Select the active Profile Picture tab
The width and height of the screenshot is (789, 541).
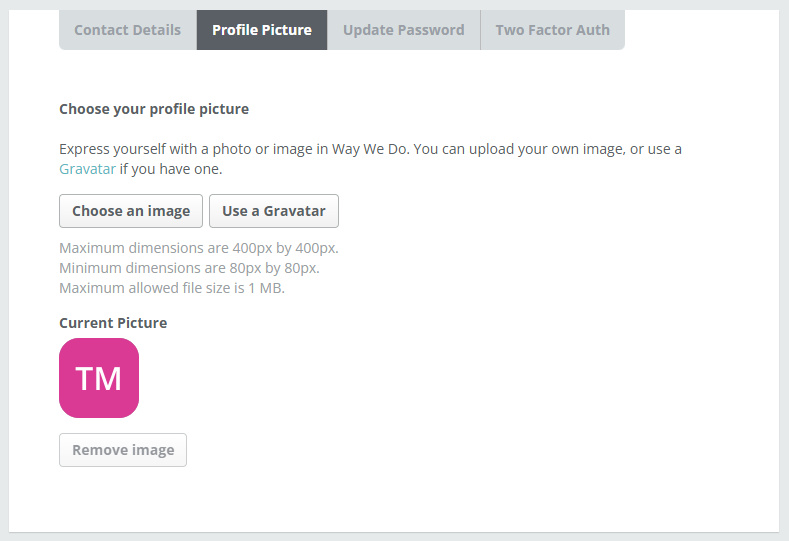click(262, 30)
